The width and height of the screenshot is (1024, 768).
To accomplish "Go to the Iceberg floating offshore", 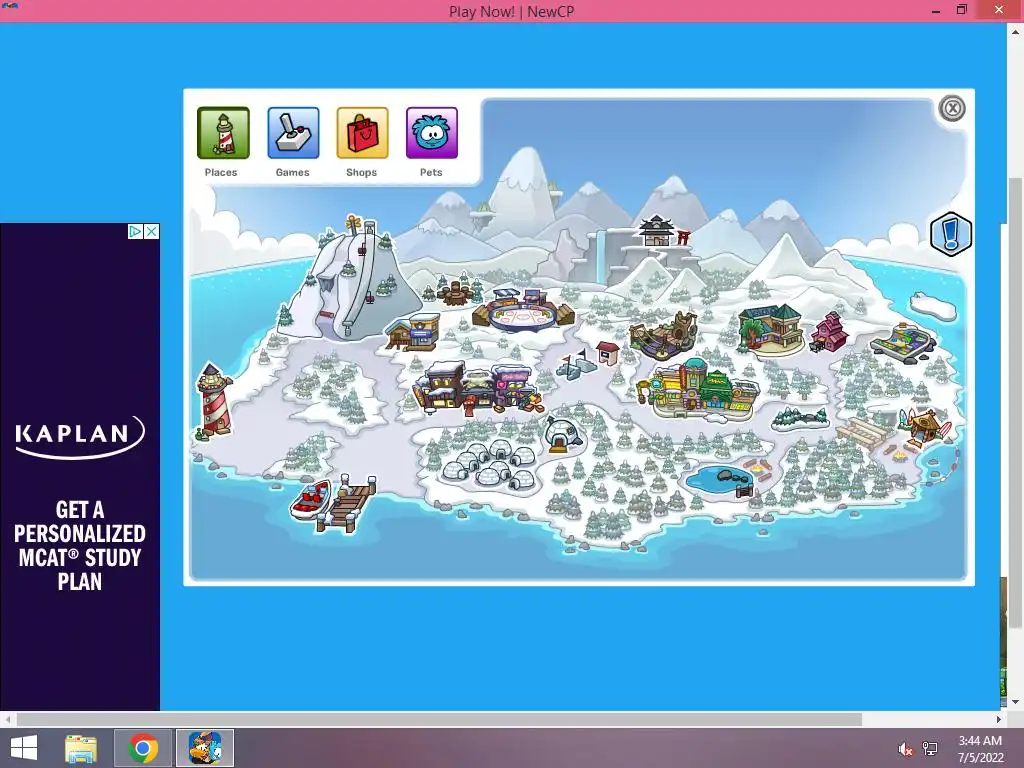I will (933, 305).
